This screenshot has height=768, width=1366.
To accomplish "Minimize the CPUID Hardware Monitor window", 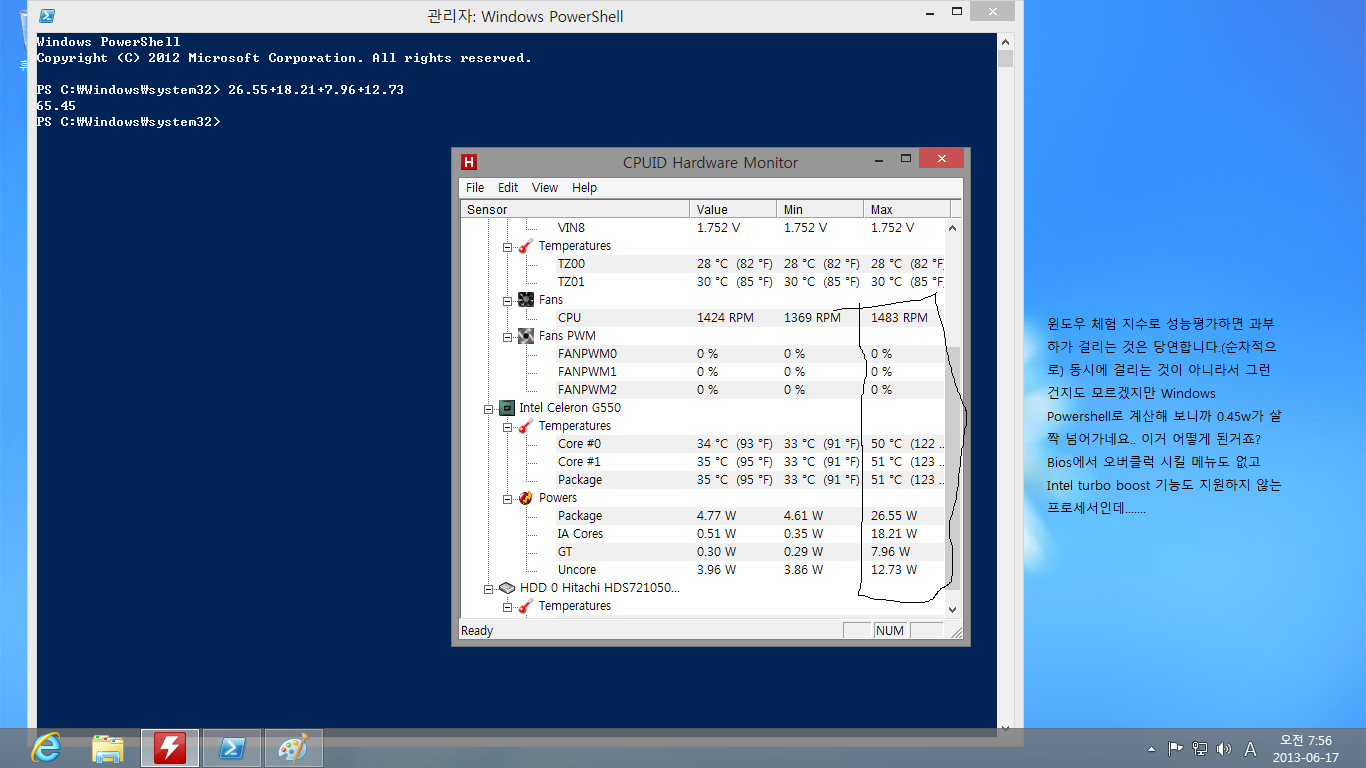I will 879,159.
